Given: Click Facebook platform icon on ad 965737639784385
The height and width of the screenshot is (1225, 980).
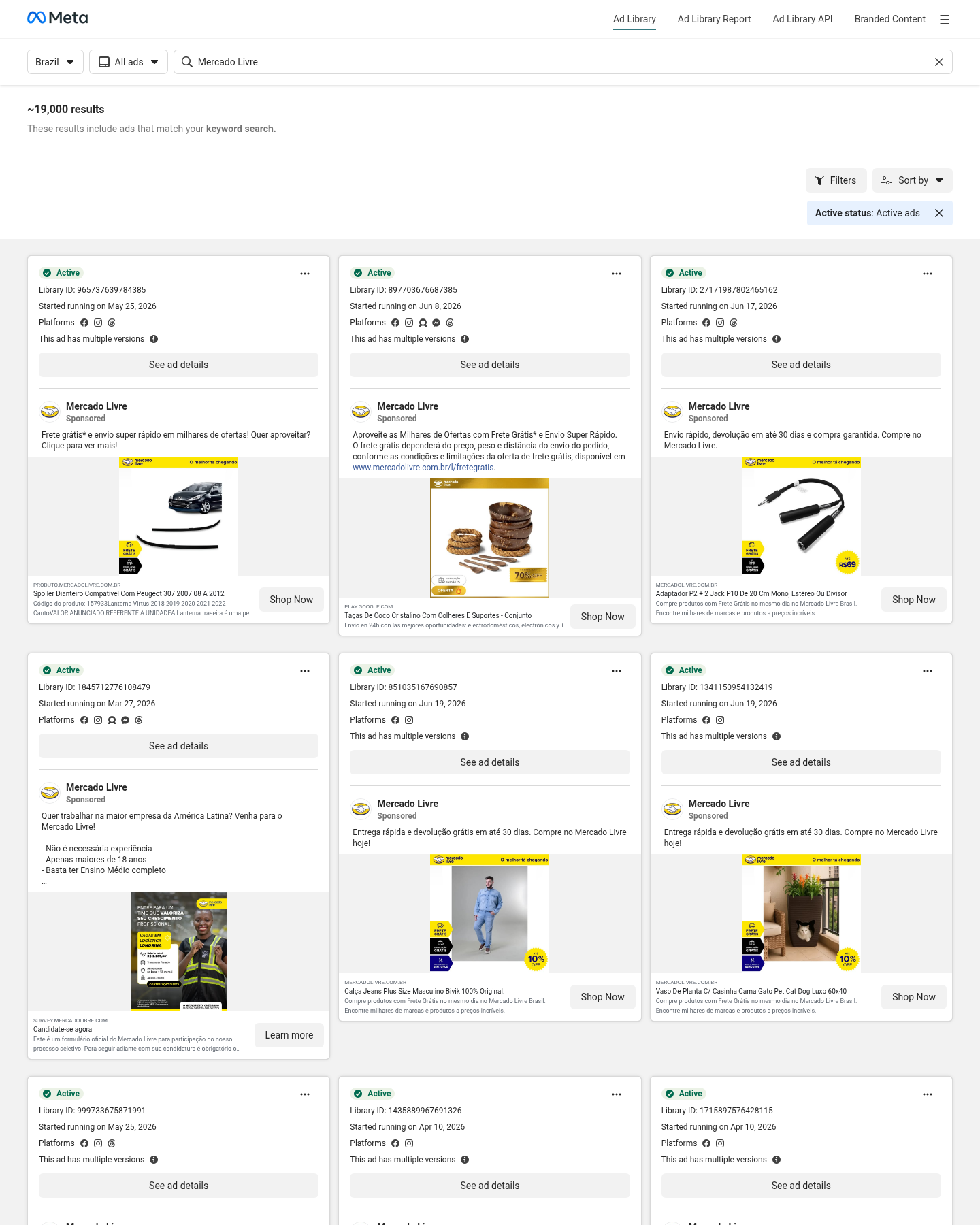Looking at the screenshot, I should [x=84, y=323].
